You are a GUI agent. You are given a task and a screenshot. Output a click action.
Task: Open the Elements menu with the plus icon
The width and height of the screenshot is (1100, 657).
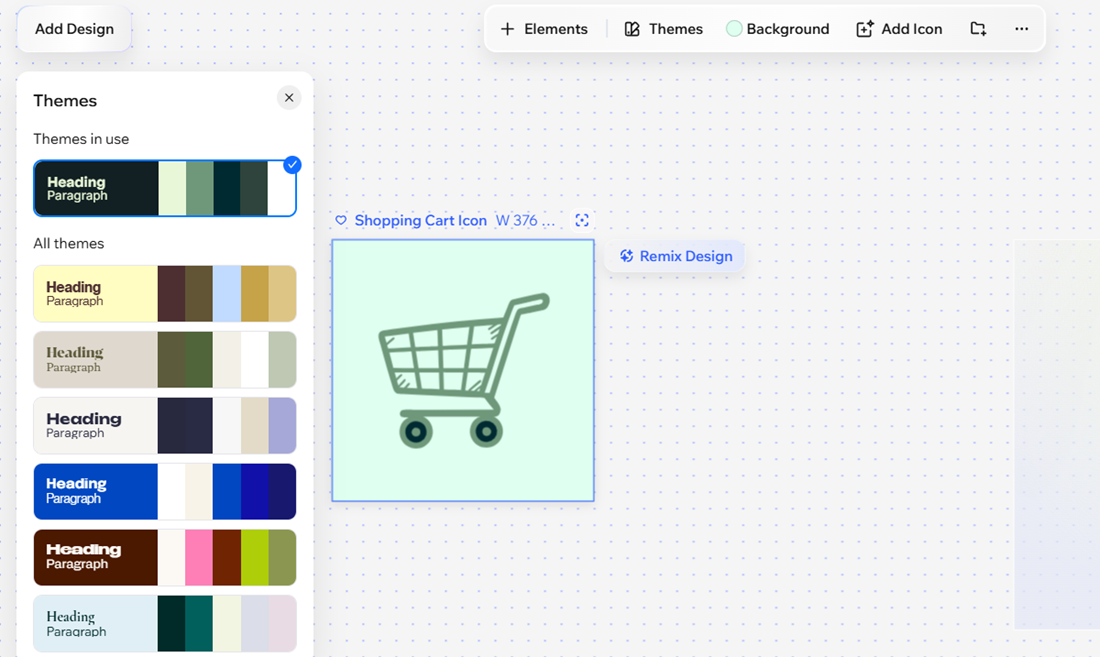[544, 29]
